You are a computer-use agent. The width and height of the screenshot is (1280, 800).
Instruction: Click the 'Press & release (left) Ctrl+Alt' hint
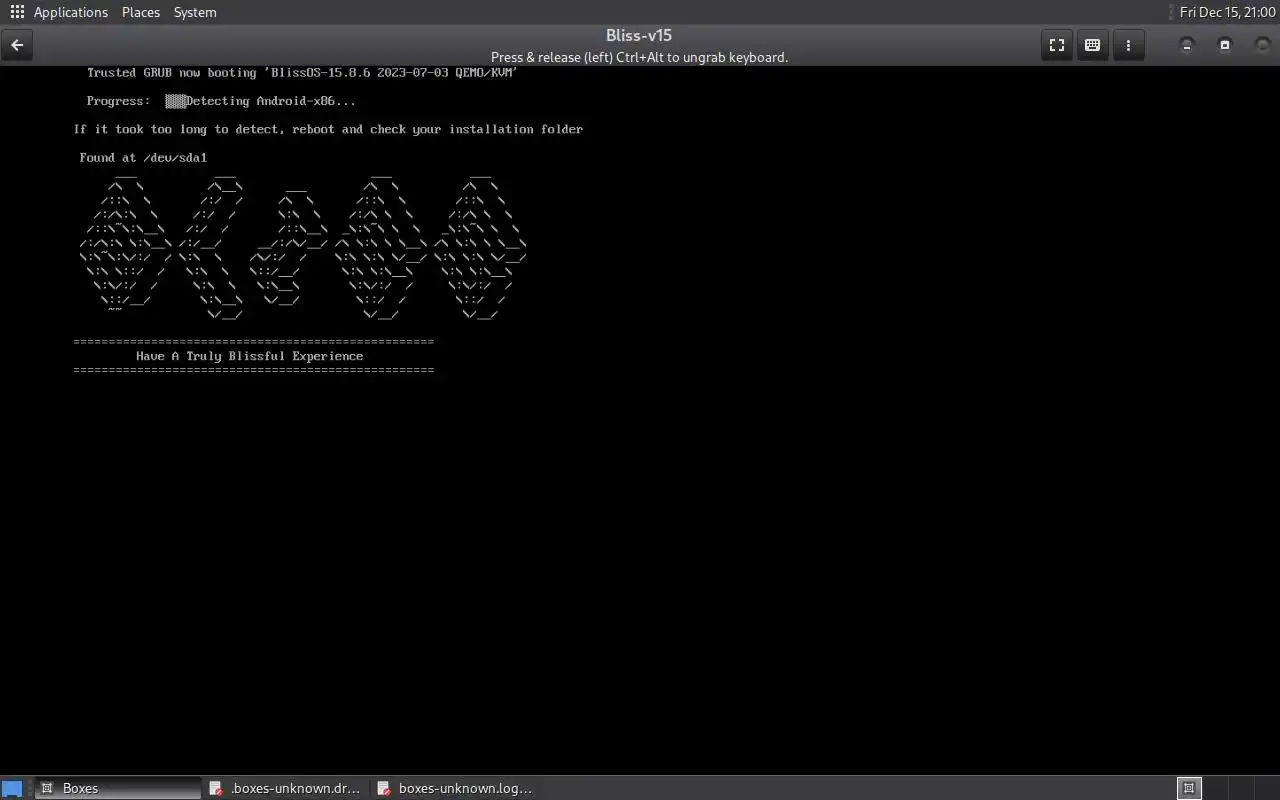point(639,58)
